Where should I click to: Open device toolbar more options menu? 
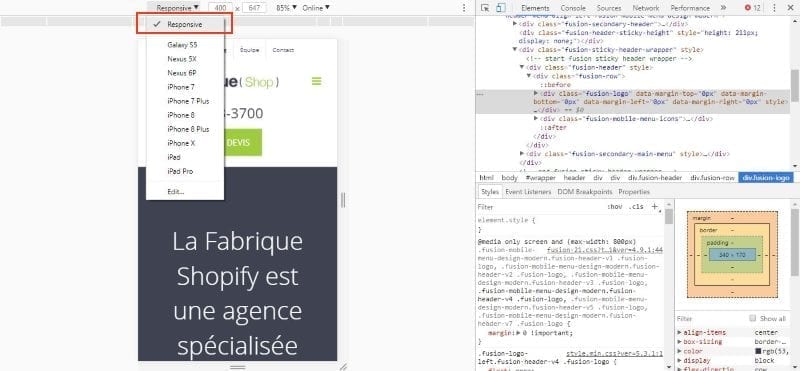[x=464, y=8]
